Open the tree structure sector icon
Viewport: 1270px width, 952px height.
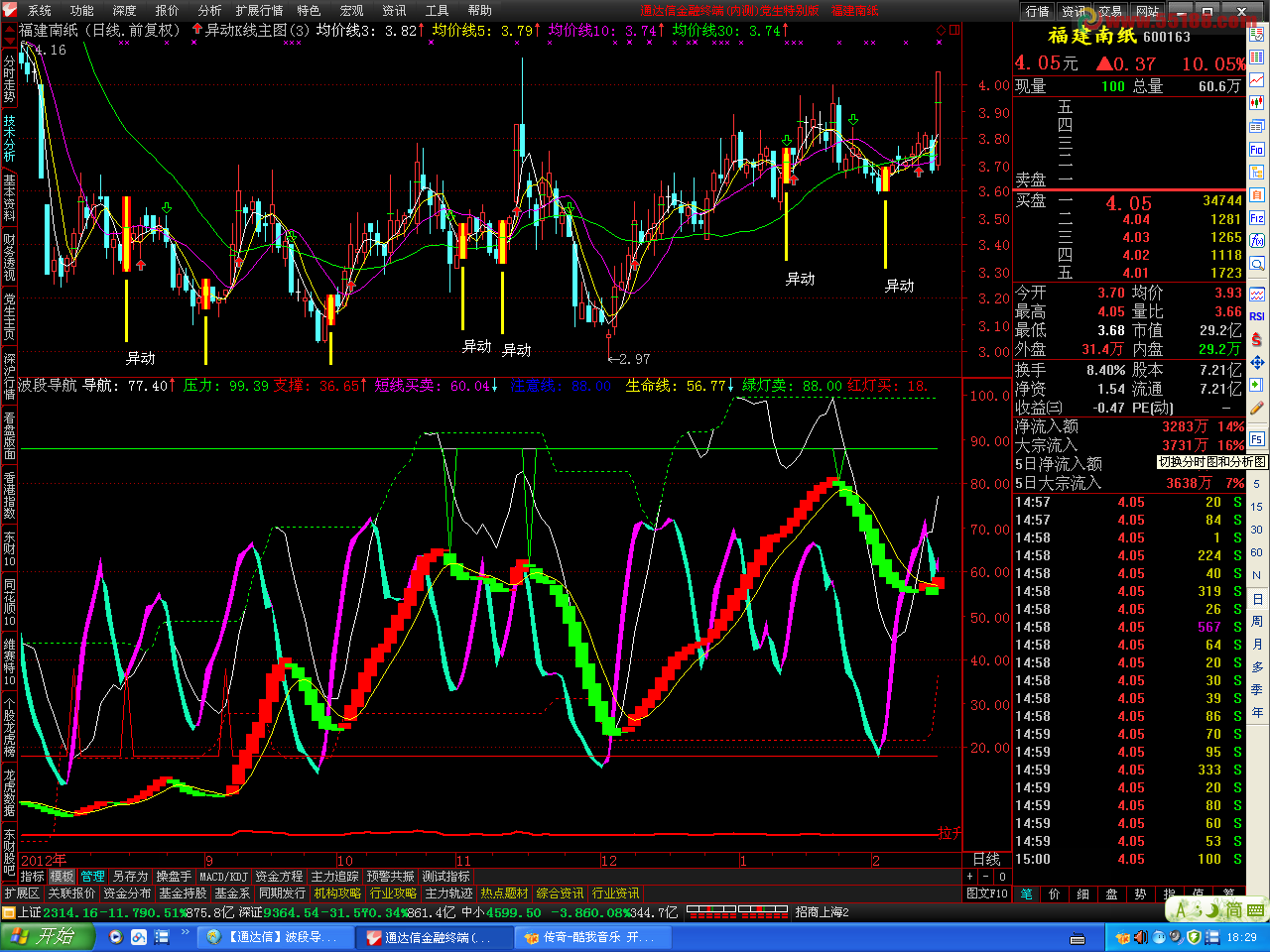point(1256,174)
